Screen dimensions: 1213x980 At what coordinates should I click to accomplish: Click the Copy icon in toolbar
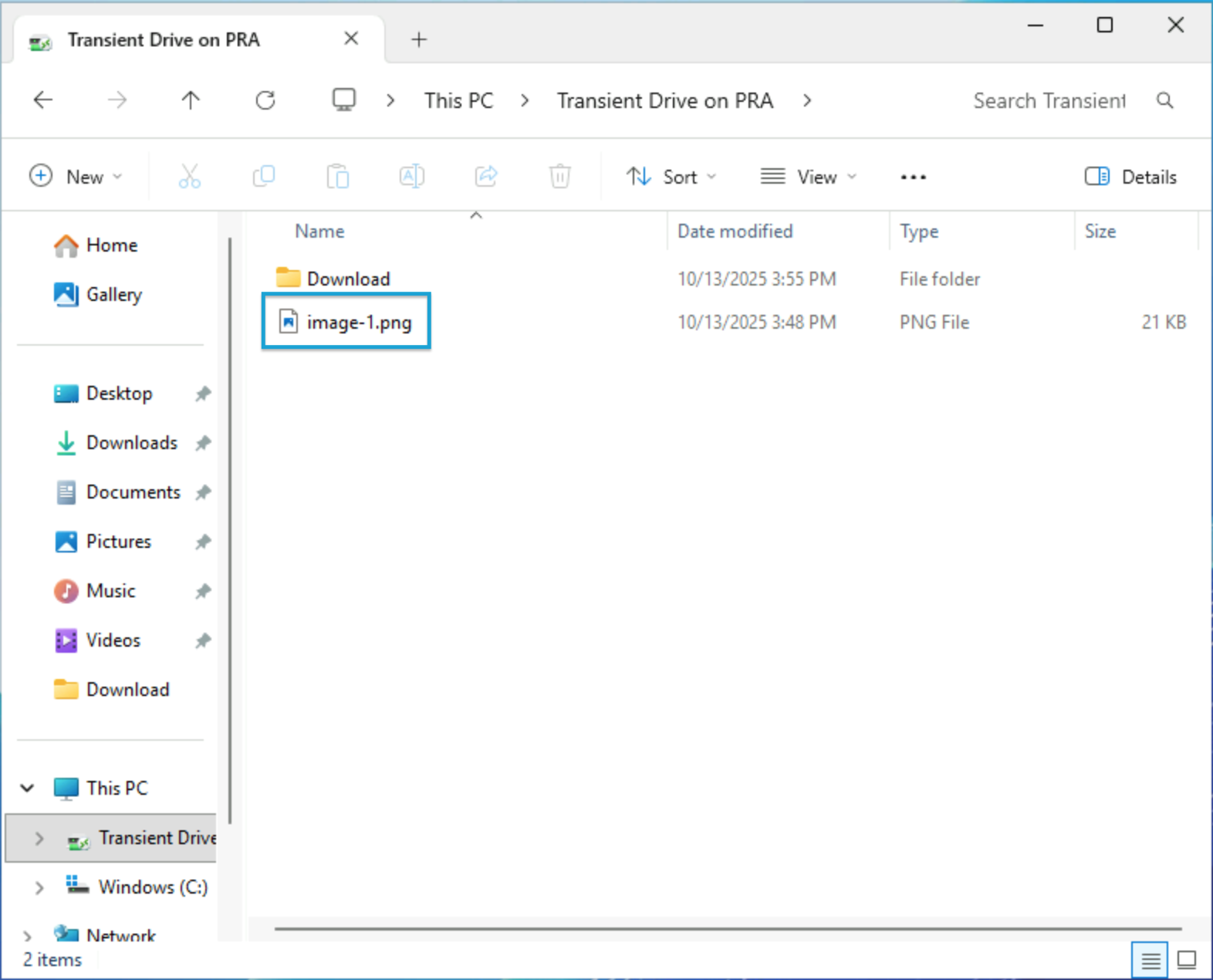coord(263,177)
